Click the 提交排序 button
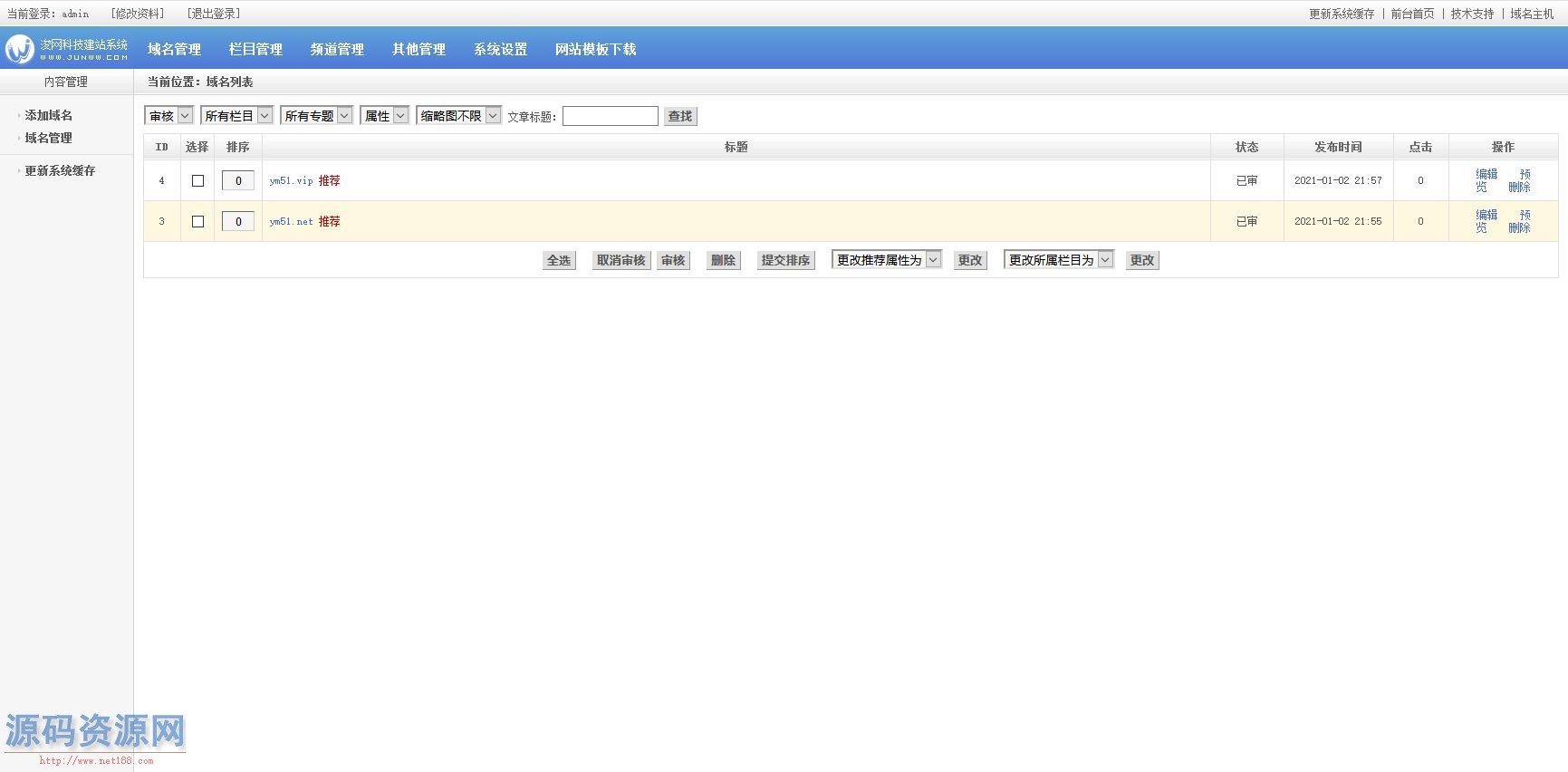1568x772 pixels. tap(786, 260)
